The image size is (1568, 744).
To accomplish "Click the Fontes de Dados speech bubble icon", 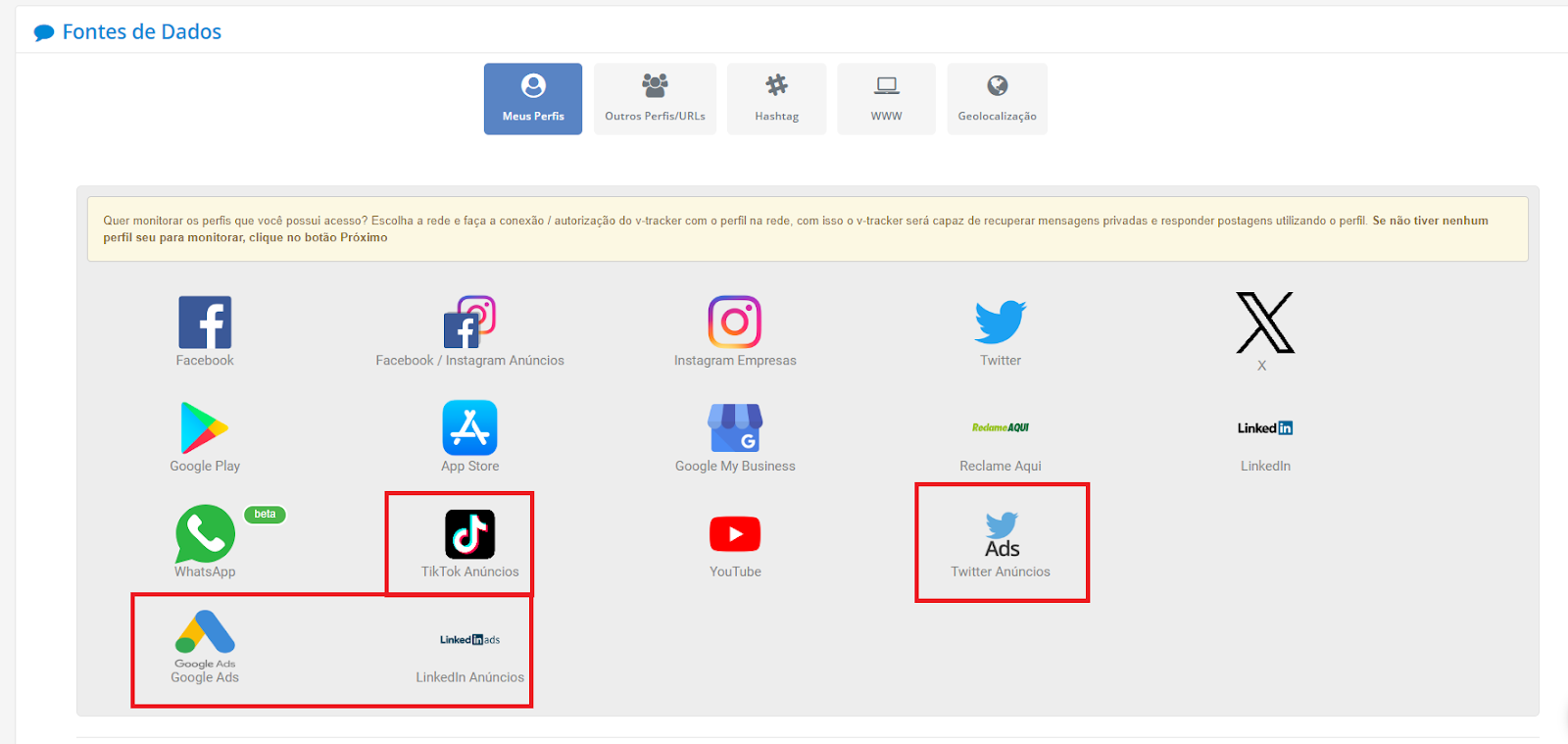I will [44, 33].
